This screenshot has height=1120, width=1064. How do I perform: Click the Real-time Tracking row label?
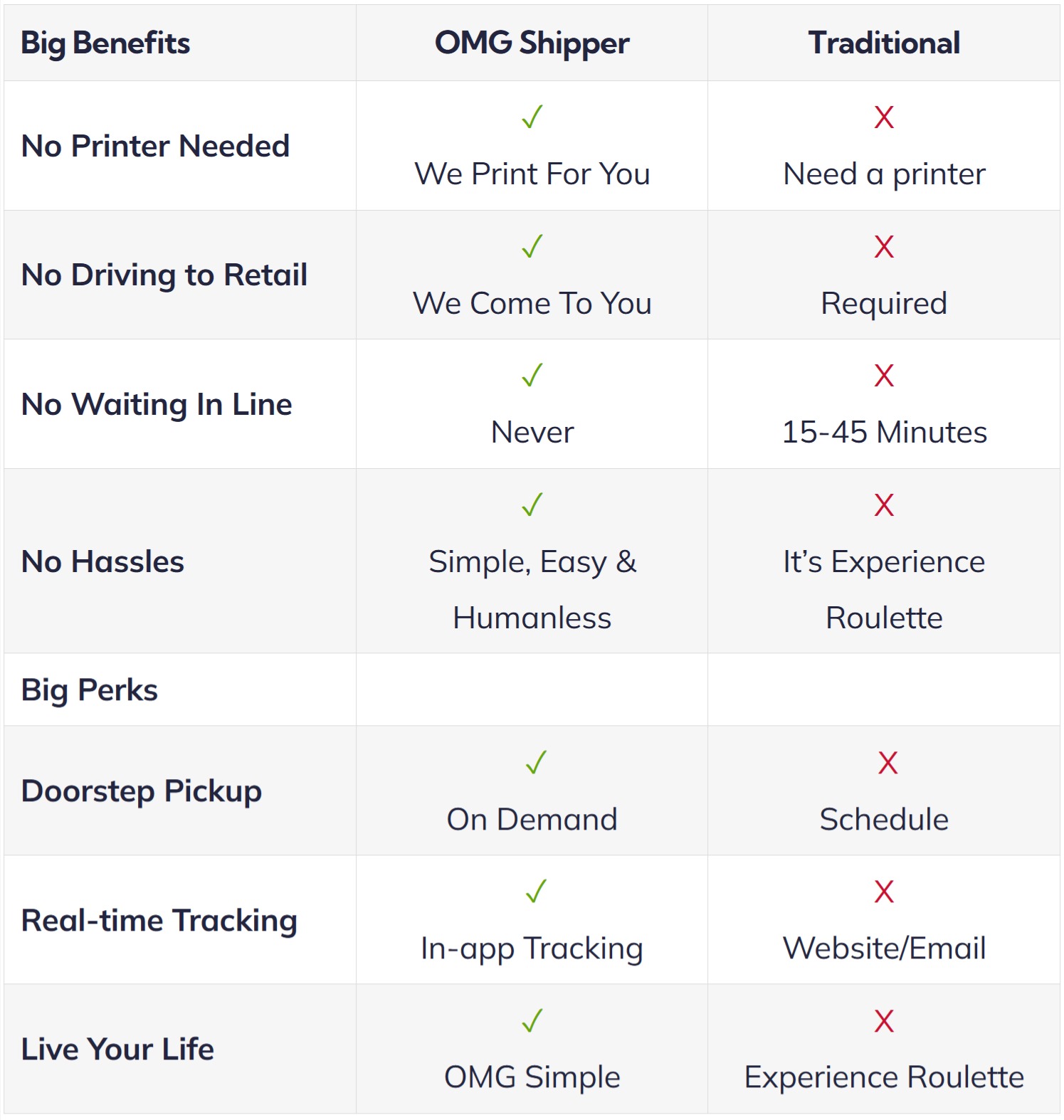coord(159,921)
